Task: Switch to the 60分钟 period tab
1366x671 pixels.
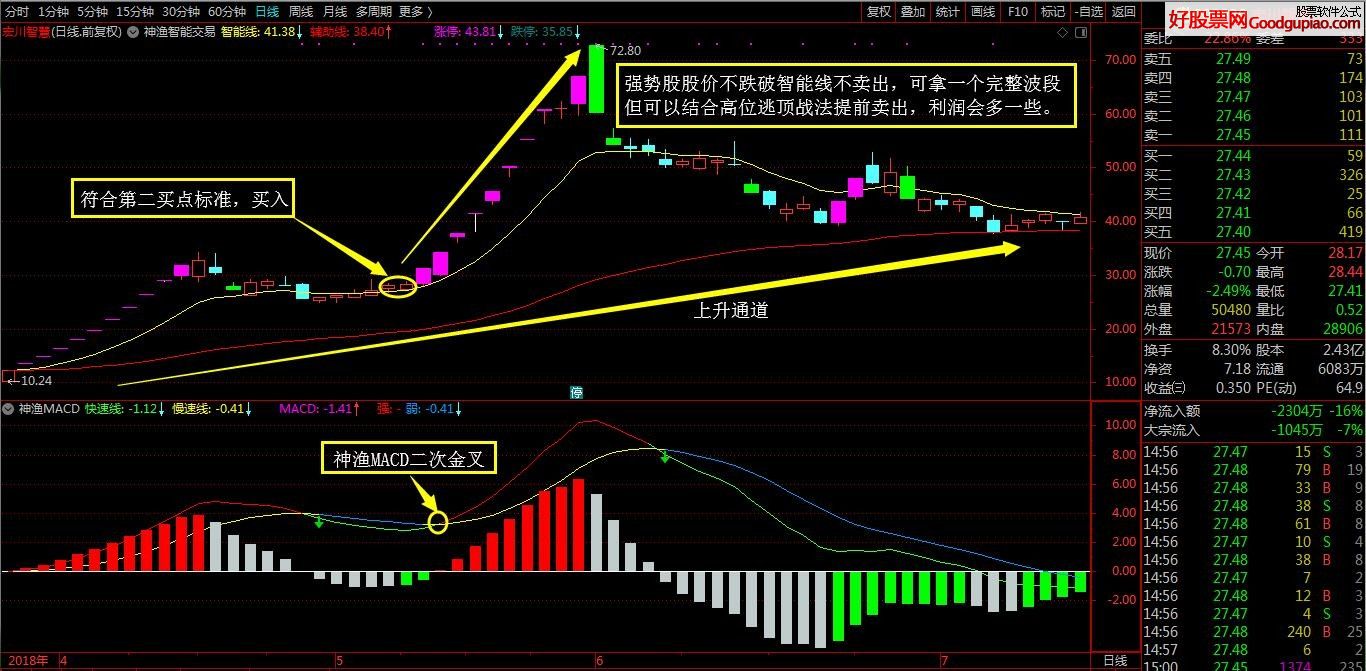Action: click(226, 11)
